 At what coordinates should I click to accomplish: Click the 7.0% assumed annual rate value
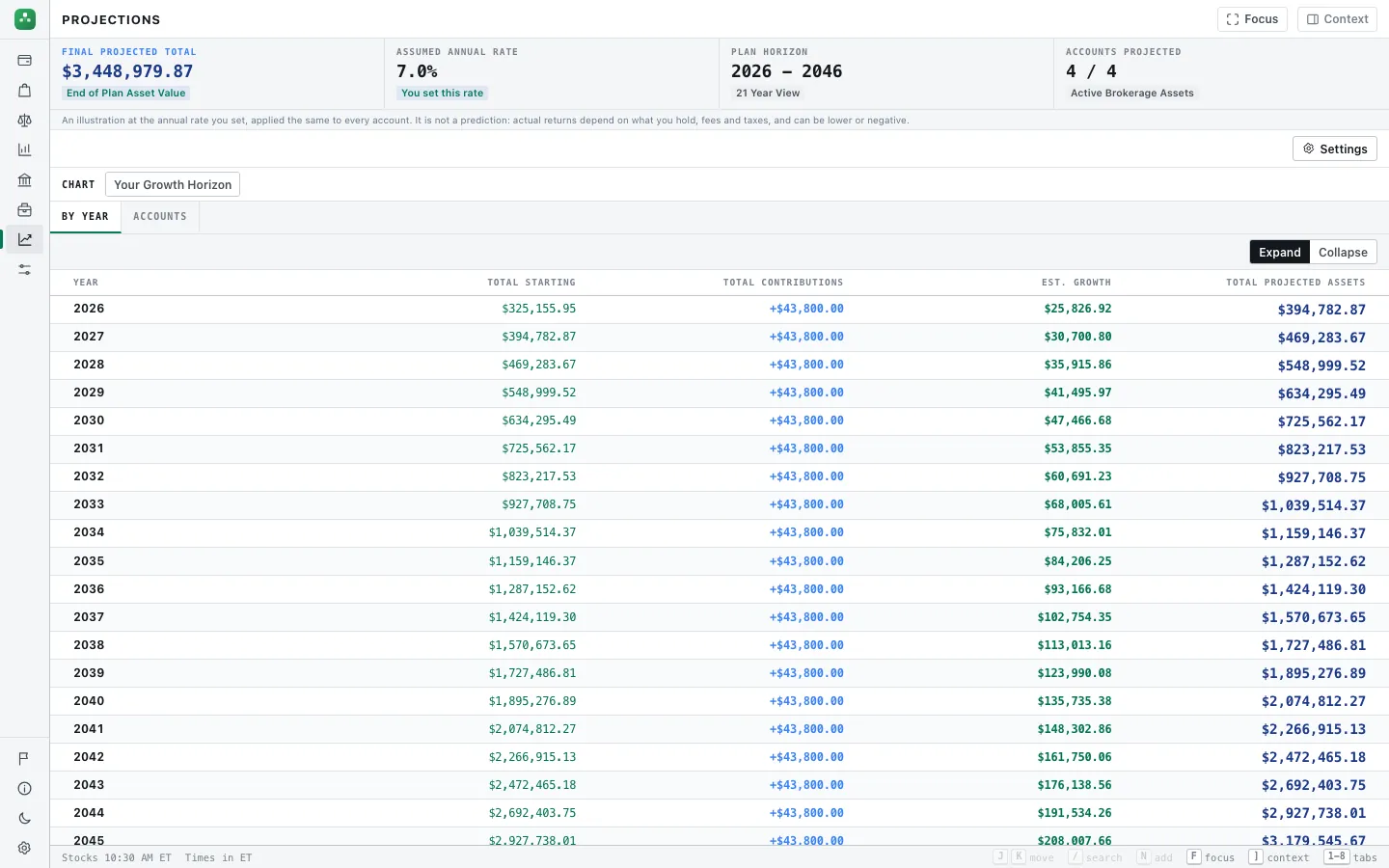tap(417, 71)
